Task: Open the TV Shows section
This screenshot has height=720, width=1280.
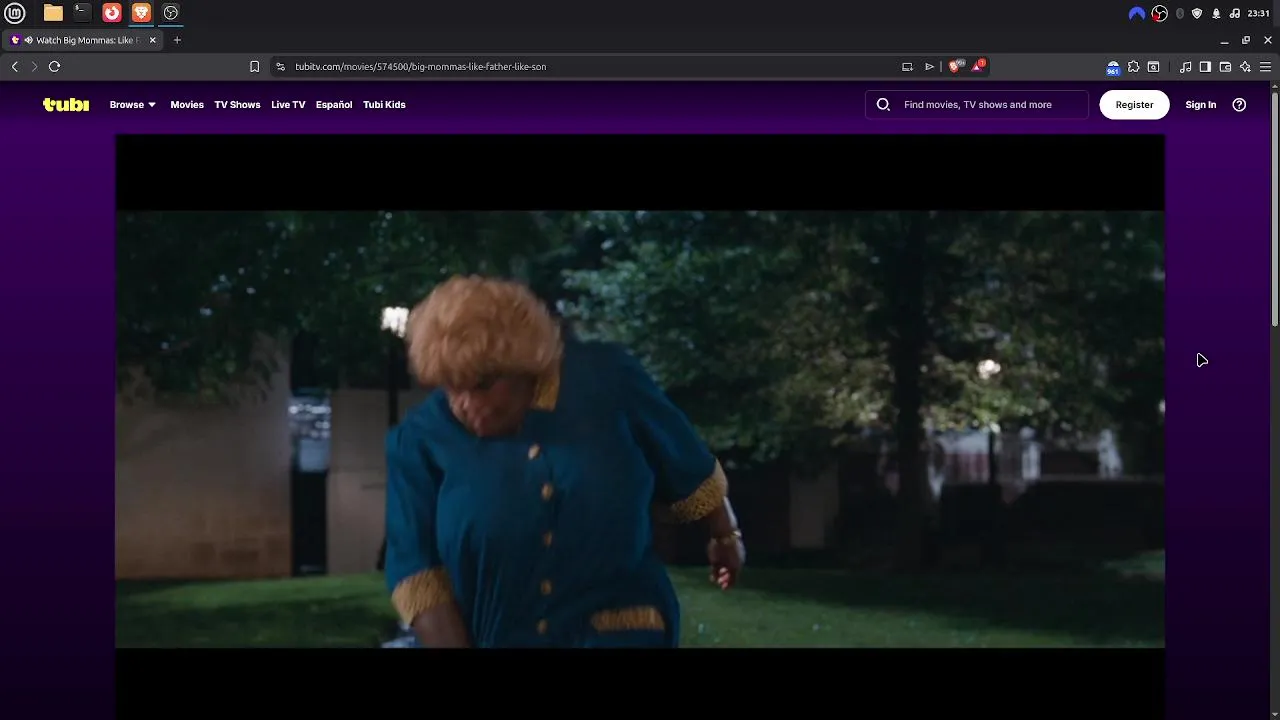Action: click(x=237, y=104)
